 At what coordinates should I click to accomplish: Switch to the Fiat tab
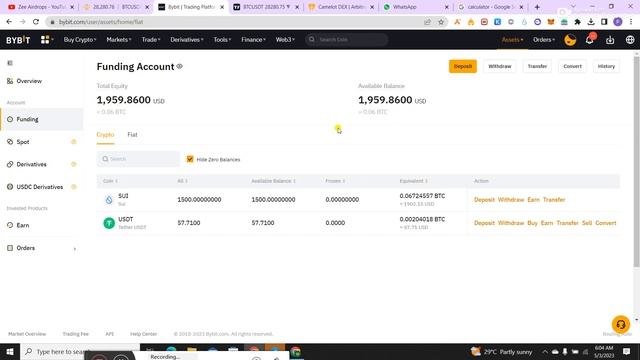(x=132, y=135)
